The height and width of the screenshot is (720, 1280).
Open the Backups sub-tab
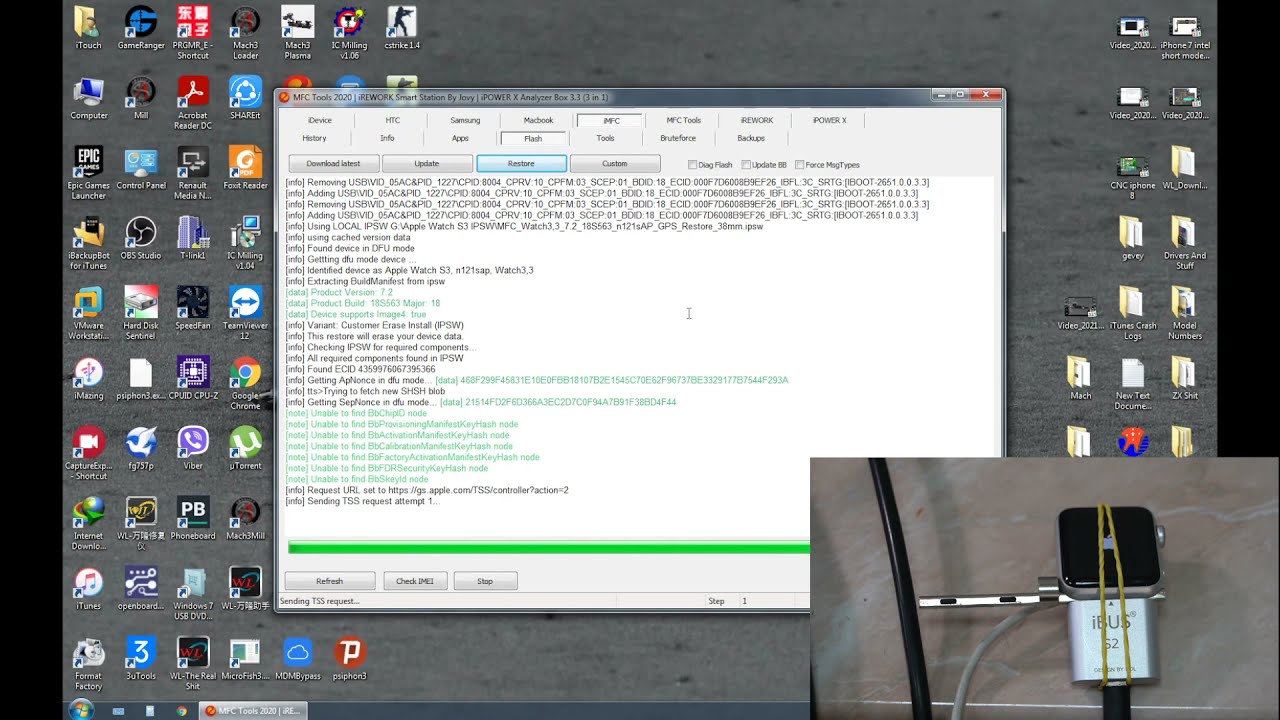coord(751,138)
